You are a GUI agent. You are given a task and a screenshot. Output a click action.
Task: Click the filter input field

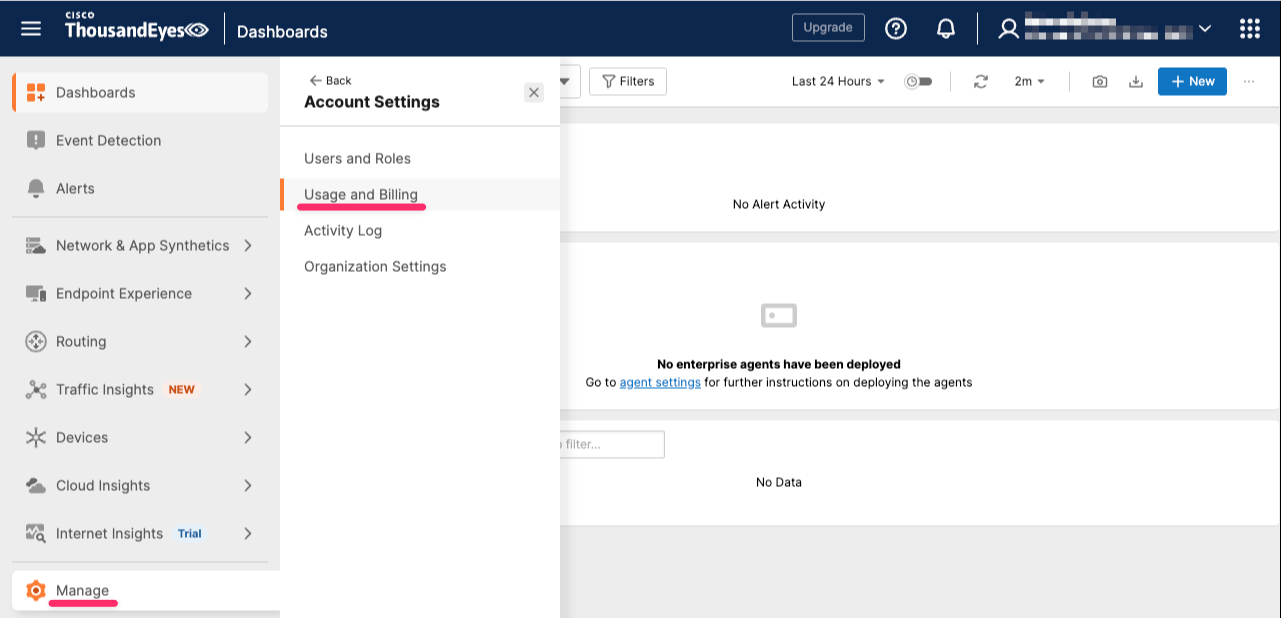612,444
